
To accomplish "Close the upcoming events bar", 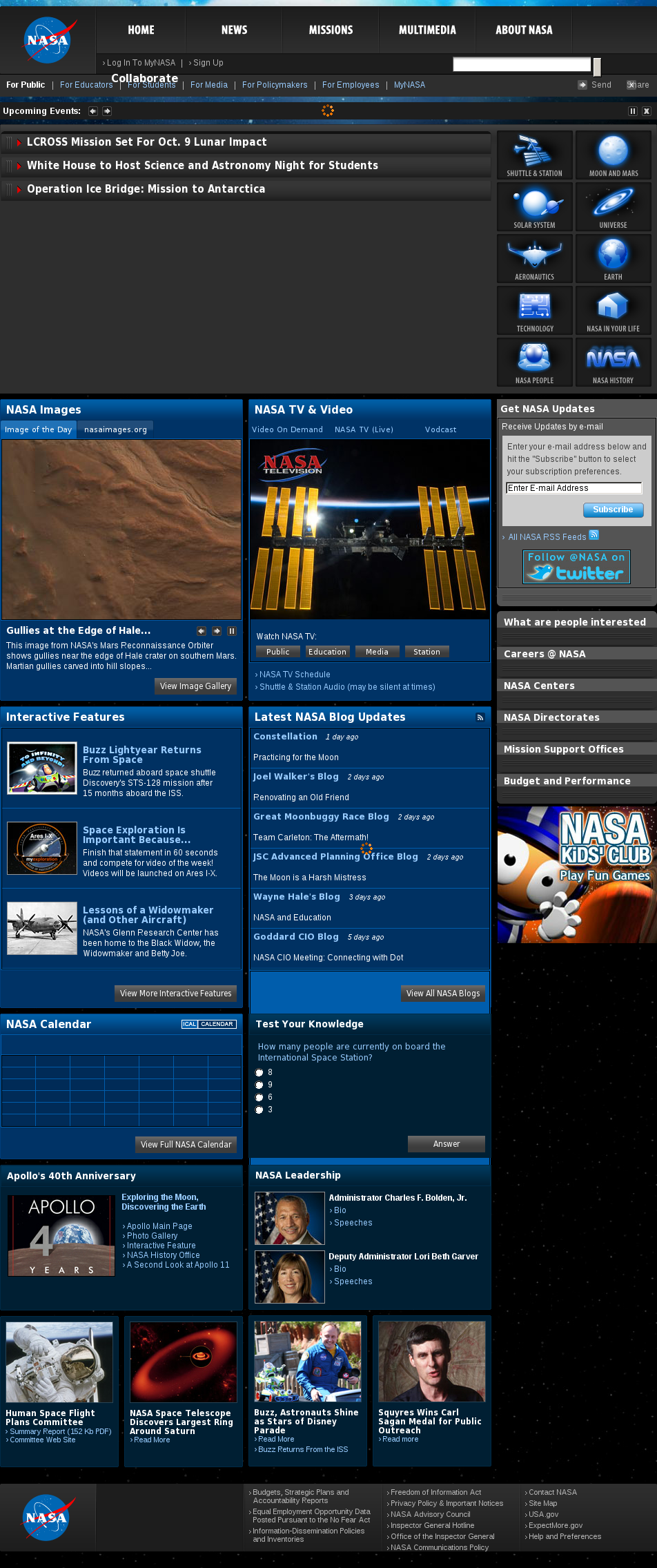I will click(646, 111).
